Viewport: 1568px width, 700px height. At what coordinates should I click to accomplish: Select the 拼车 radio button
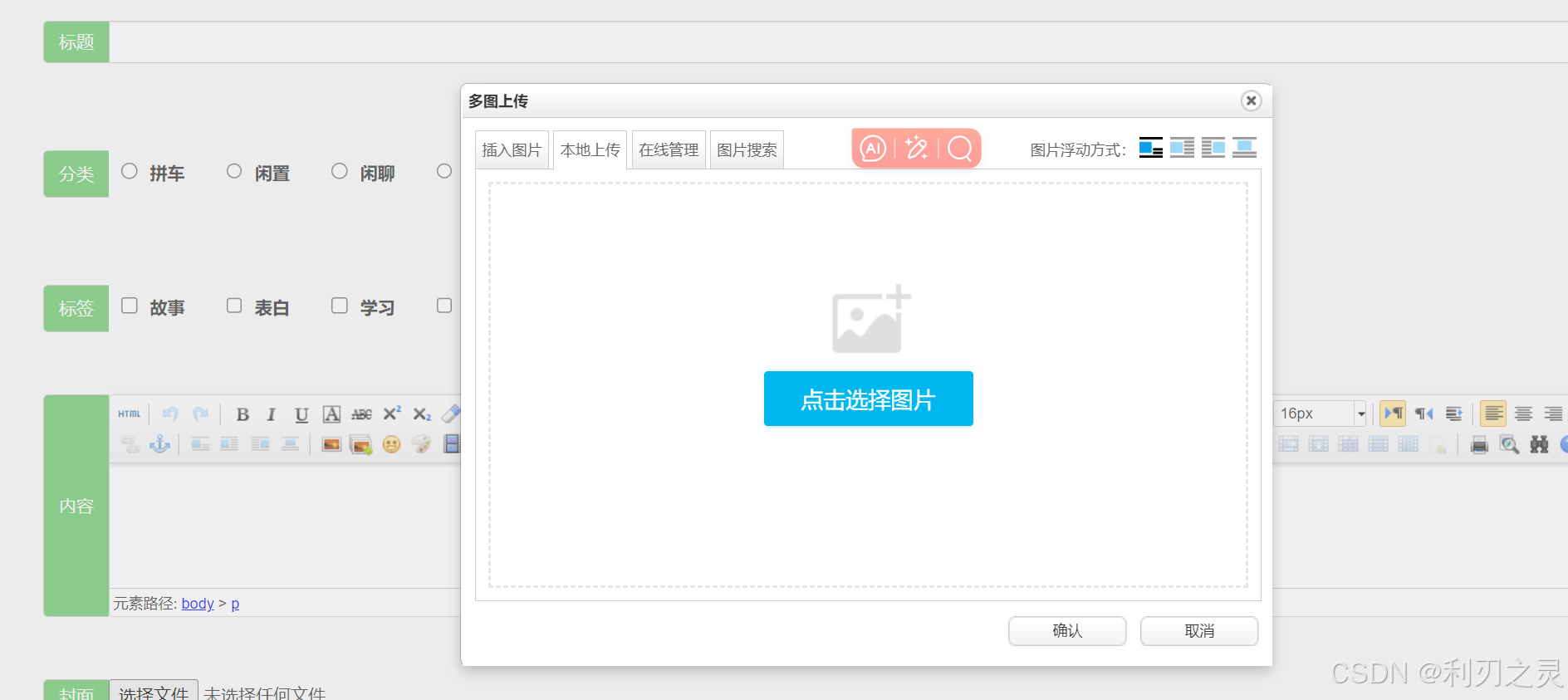coord(130,171)
